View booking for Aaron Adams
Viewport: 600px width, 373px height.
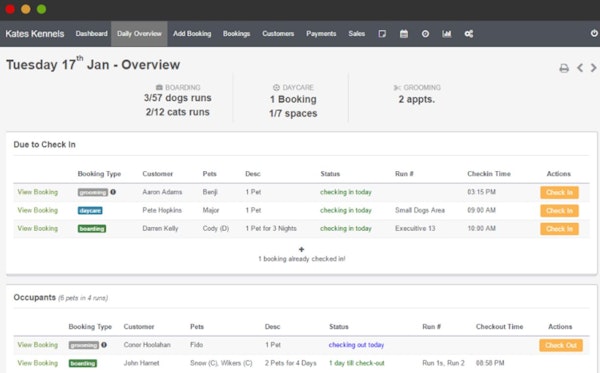(38, 192)
